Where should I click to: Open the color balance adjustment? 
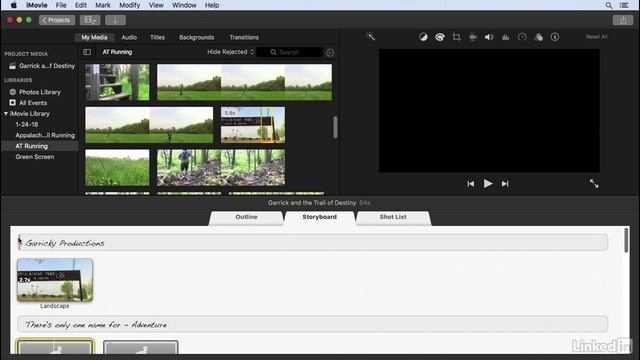tap(423, 37)
